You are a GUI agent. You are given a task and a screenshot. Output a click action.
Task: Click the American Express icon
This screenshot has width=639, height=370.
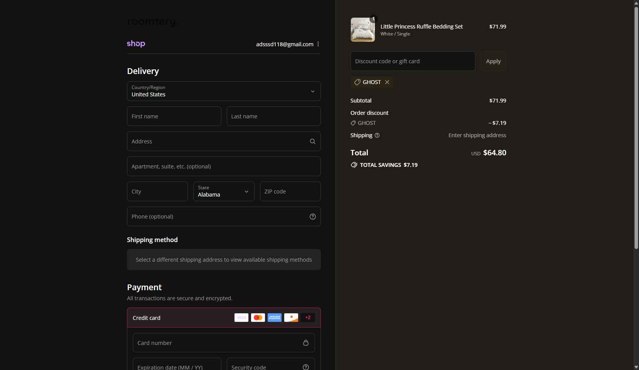275,317
